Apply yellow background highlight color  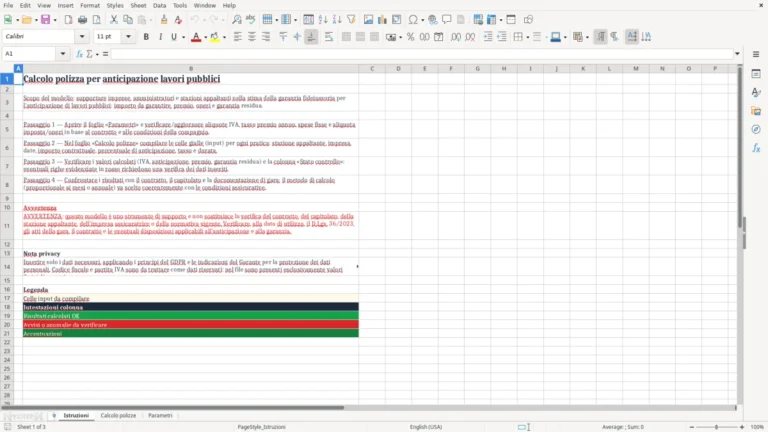215,37
